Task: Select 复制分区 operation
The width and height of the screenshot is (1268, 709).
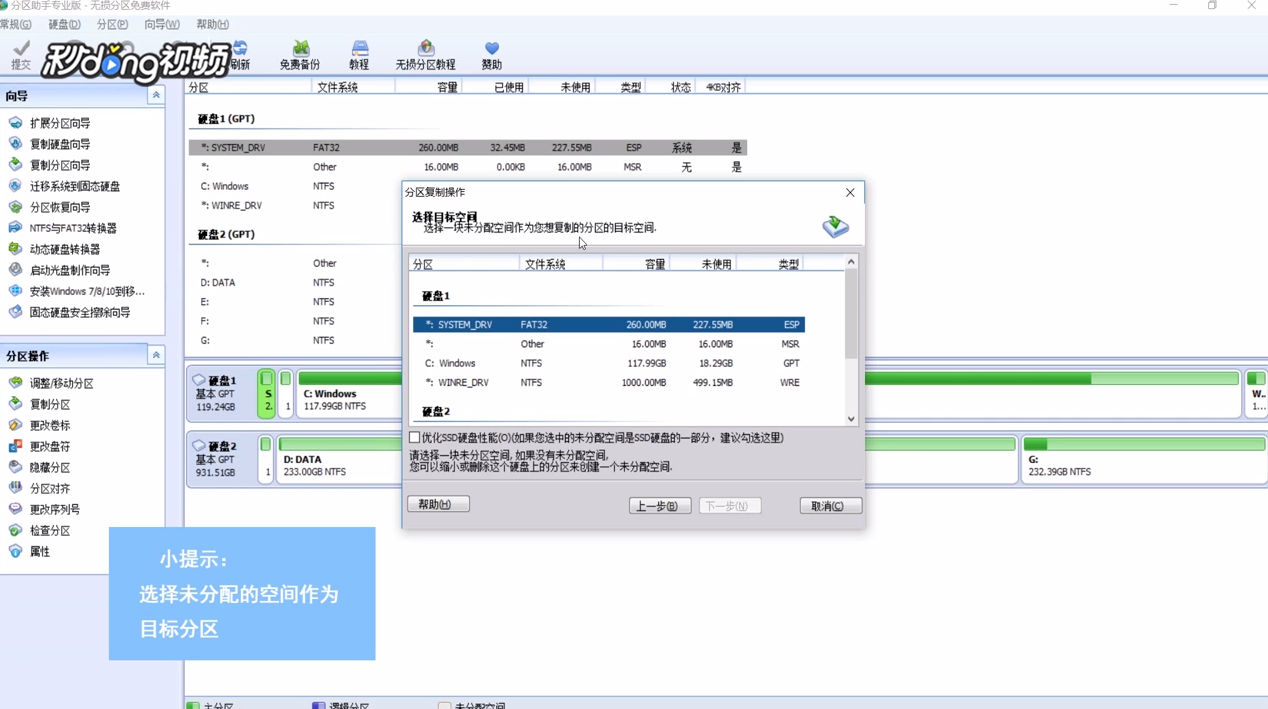Action: 49,404
